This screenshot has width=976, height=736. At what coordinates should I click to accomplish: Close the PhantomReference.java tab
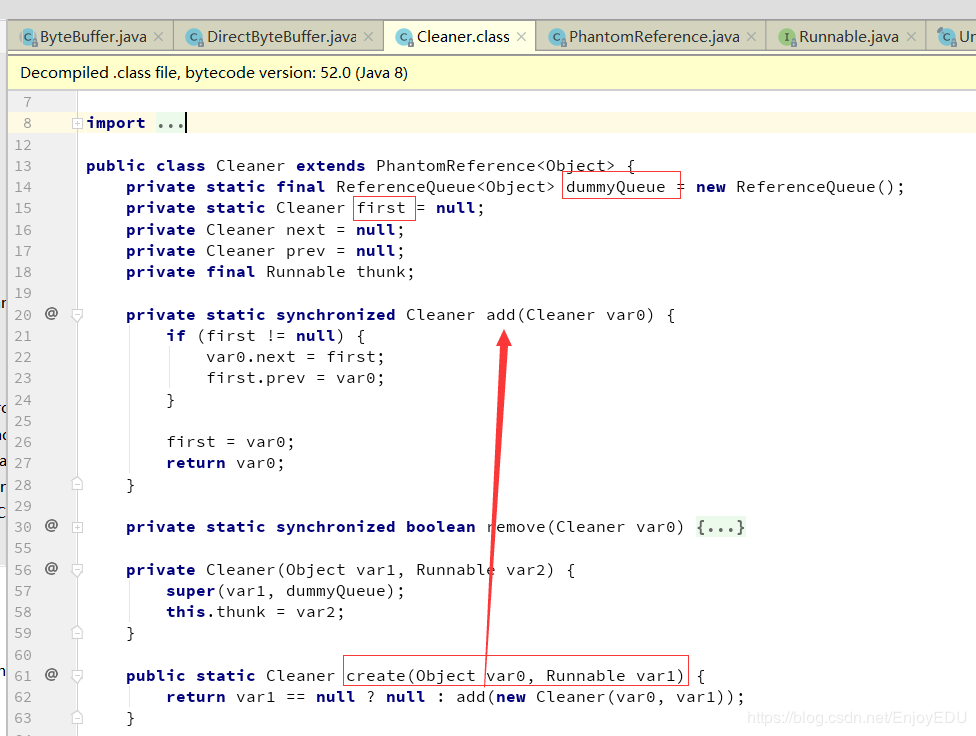(x=752, y=37)
